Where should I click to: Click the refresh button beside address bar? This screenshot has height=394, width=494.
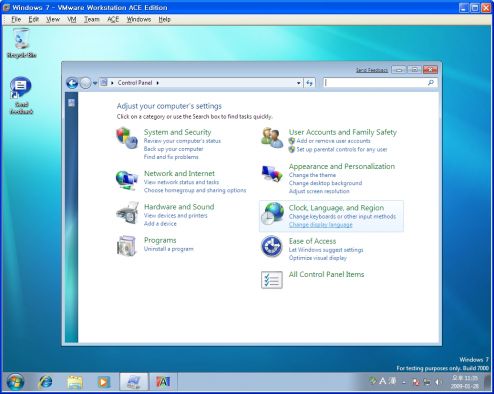tap(309, 83)
